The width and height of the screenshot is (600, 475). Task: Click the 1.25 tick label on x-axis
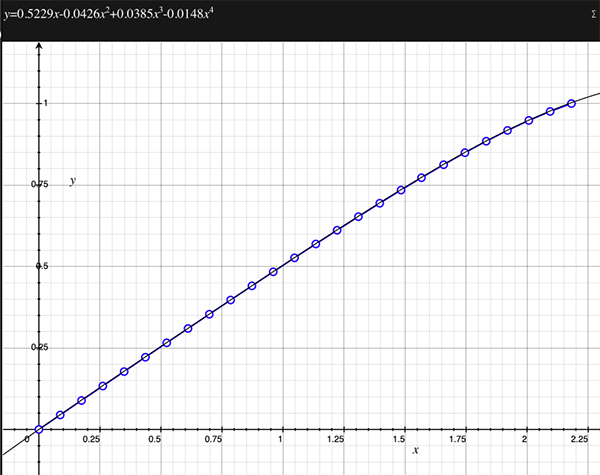[341, 439]
